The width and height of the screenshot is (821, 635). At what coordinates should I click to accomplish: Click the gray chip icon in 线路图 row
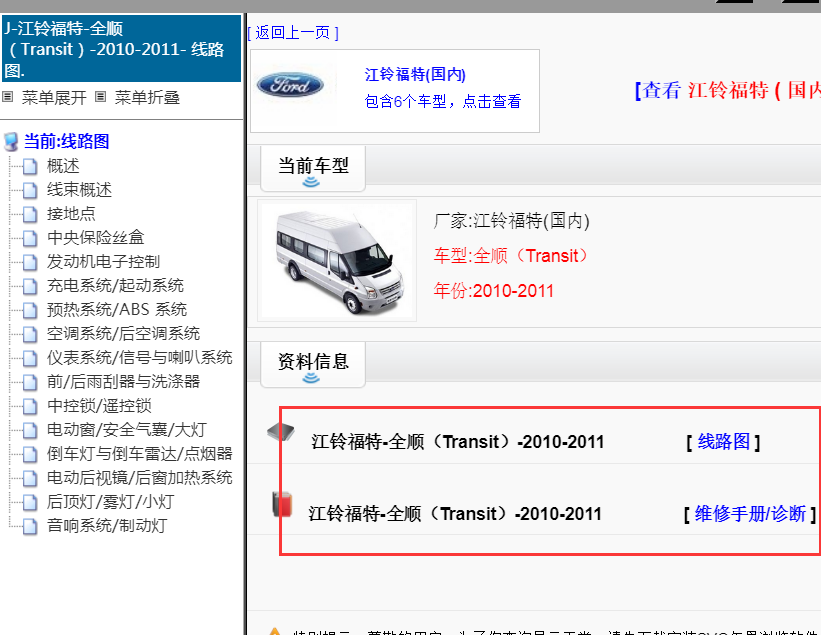281,432
